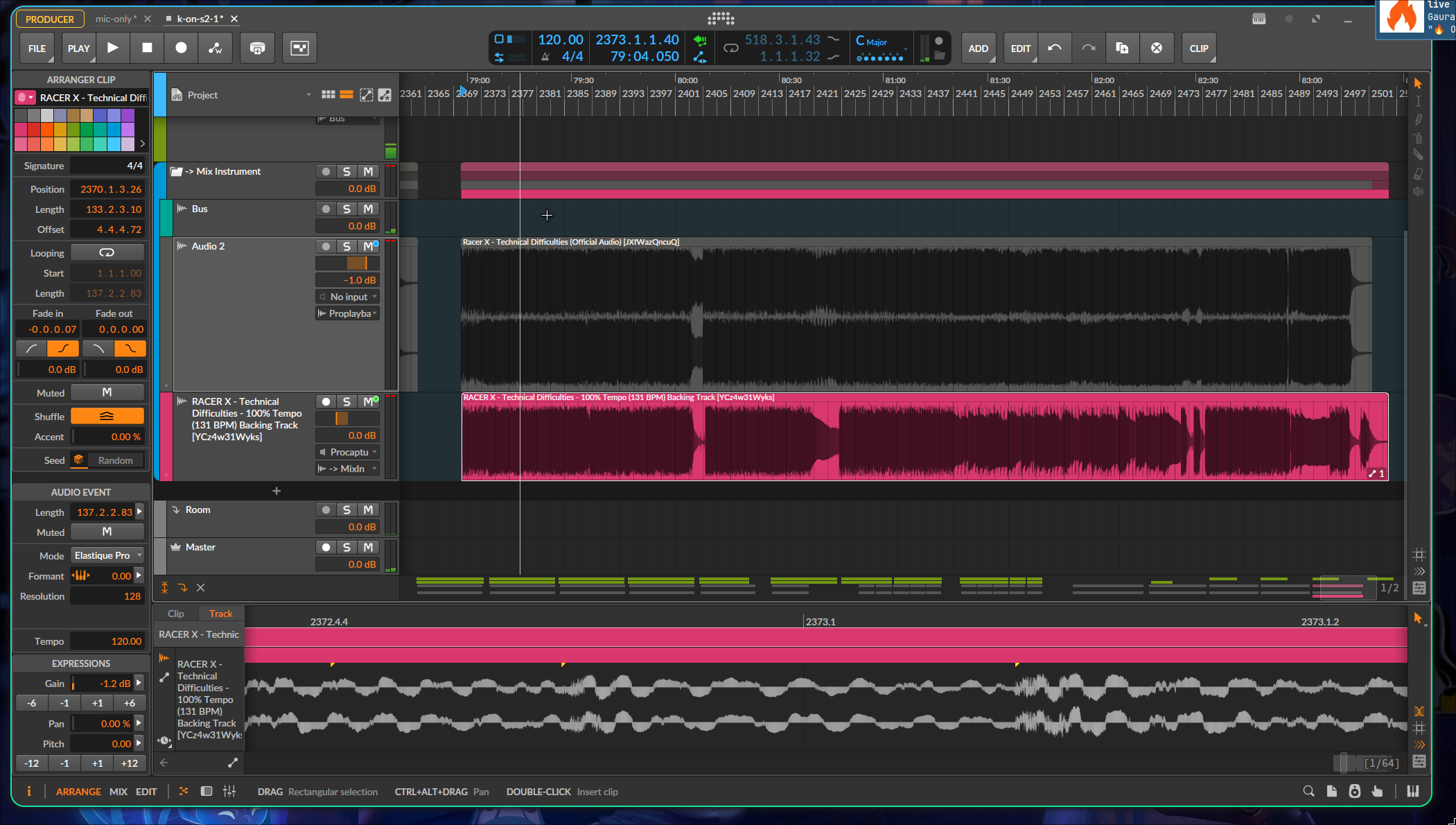The width and height of the screenshot is (1456, 825).
Task: Toggle clip Looping in inspector
Action: pyautogui.click(x=107, y=252)
